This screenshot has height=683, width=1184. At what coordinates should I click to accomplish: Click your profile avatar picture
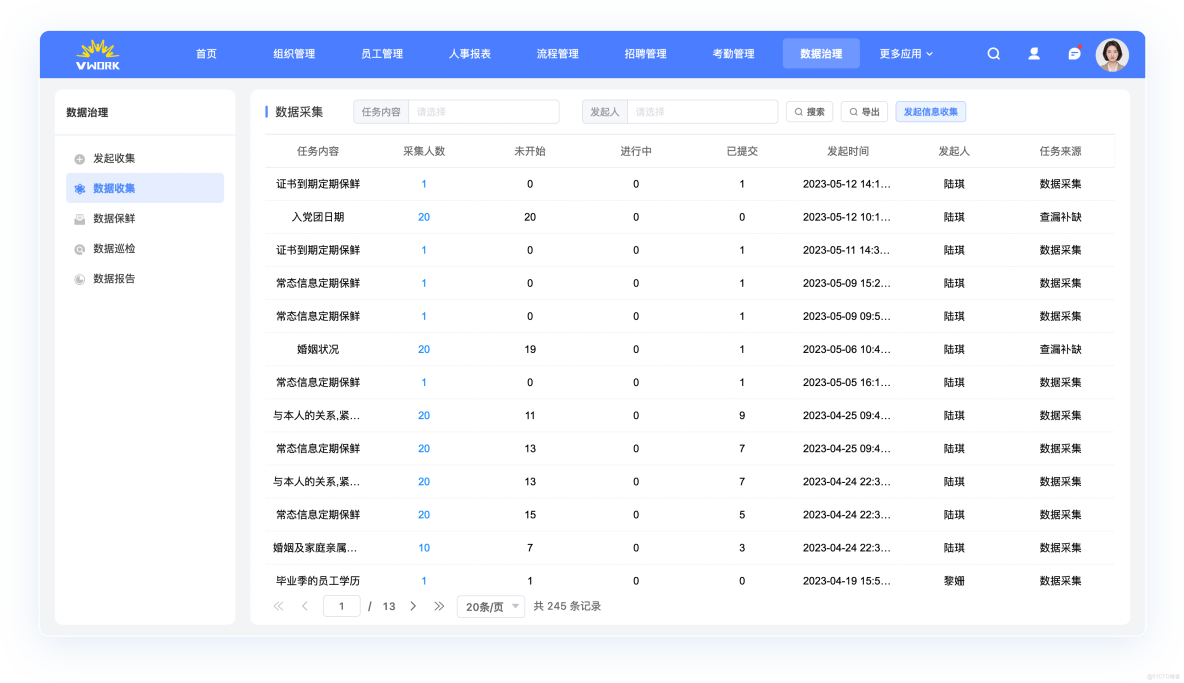point(1112,54)
